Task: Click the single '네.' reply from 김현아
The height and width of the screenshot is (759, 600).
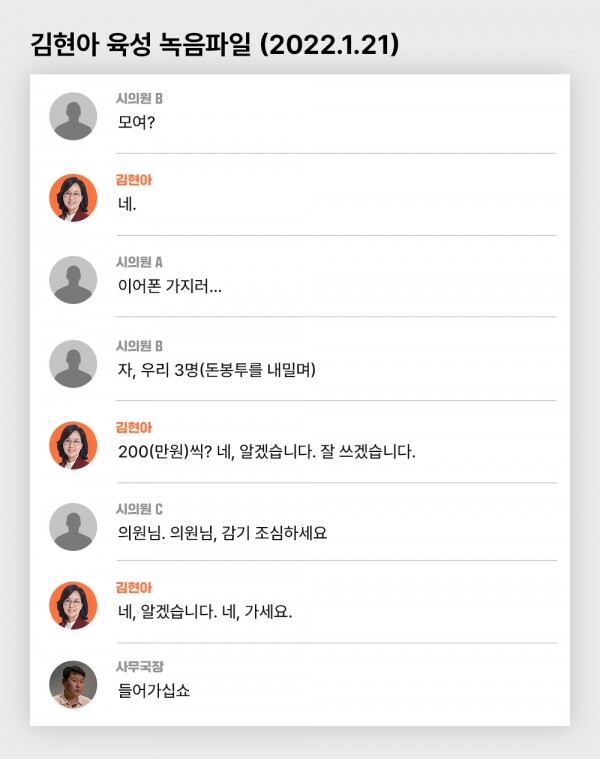Action: click(x=126, y=205)
